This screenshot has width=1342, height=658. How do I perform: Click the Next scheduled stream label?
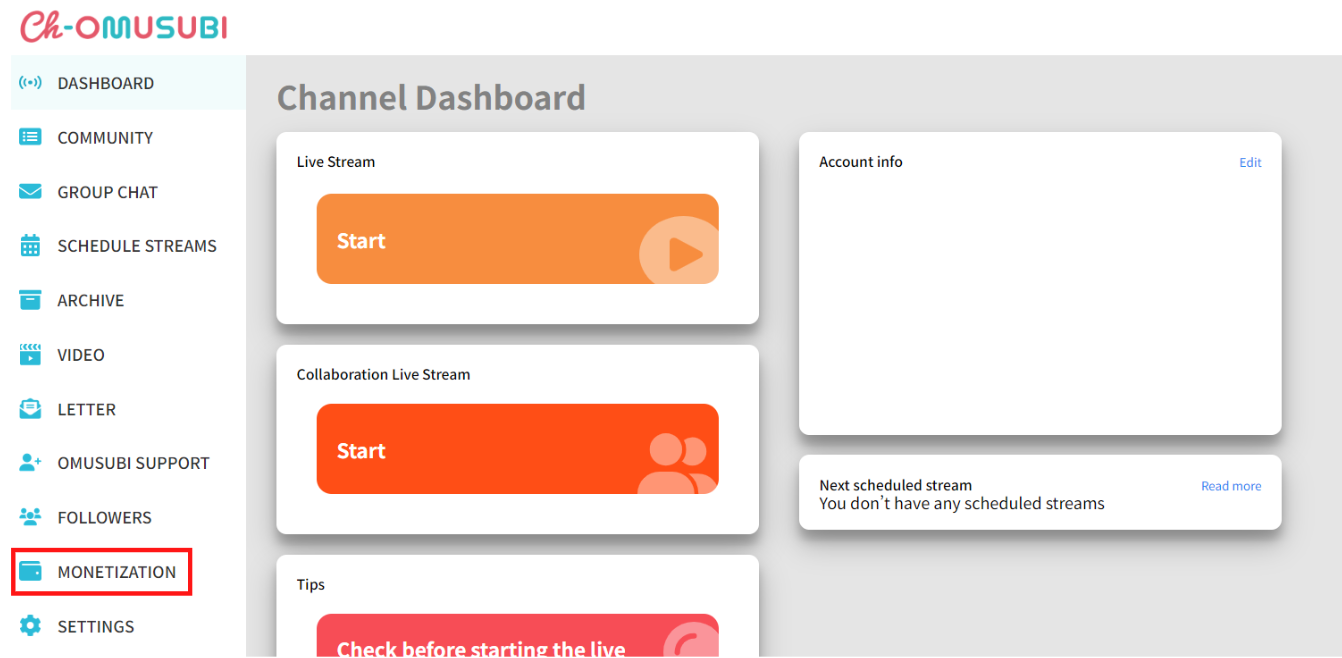point(895,485)
